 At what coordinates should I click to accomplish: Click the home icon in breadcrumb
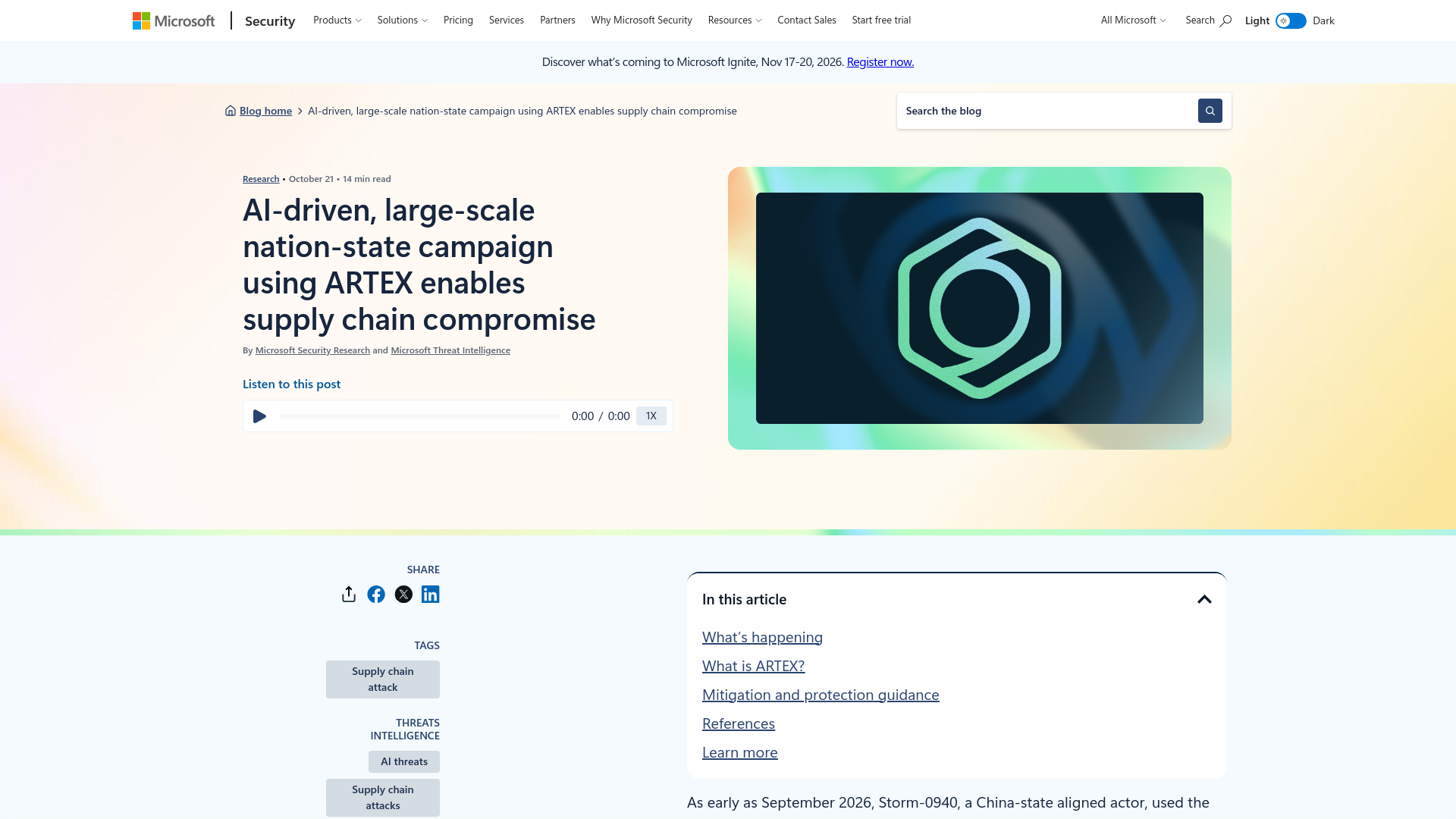[x=231, y=111]
